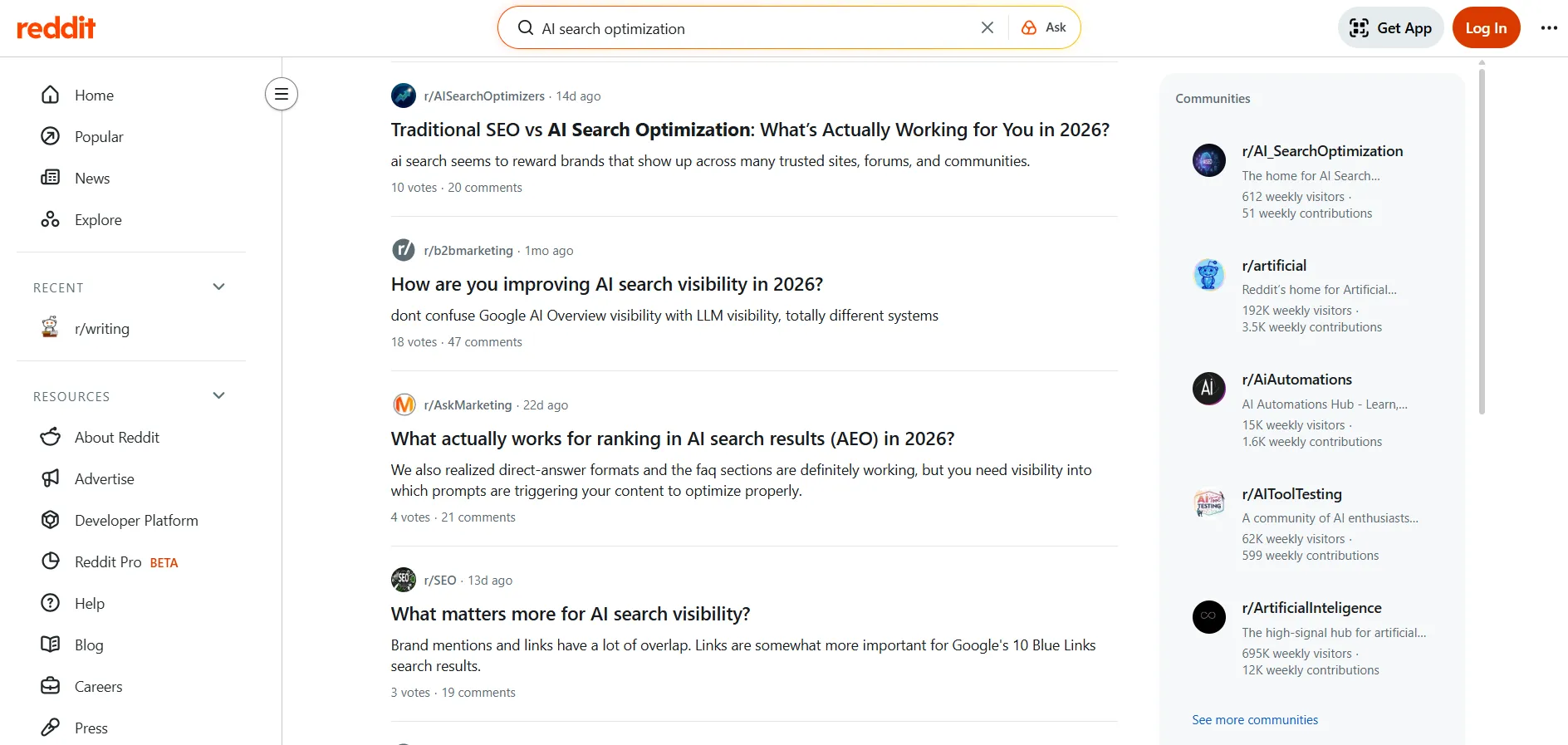Open Ask via the snoo icon
1568x745 pixels.
(x=1029, y=27)
